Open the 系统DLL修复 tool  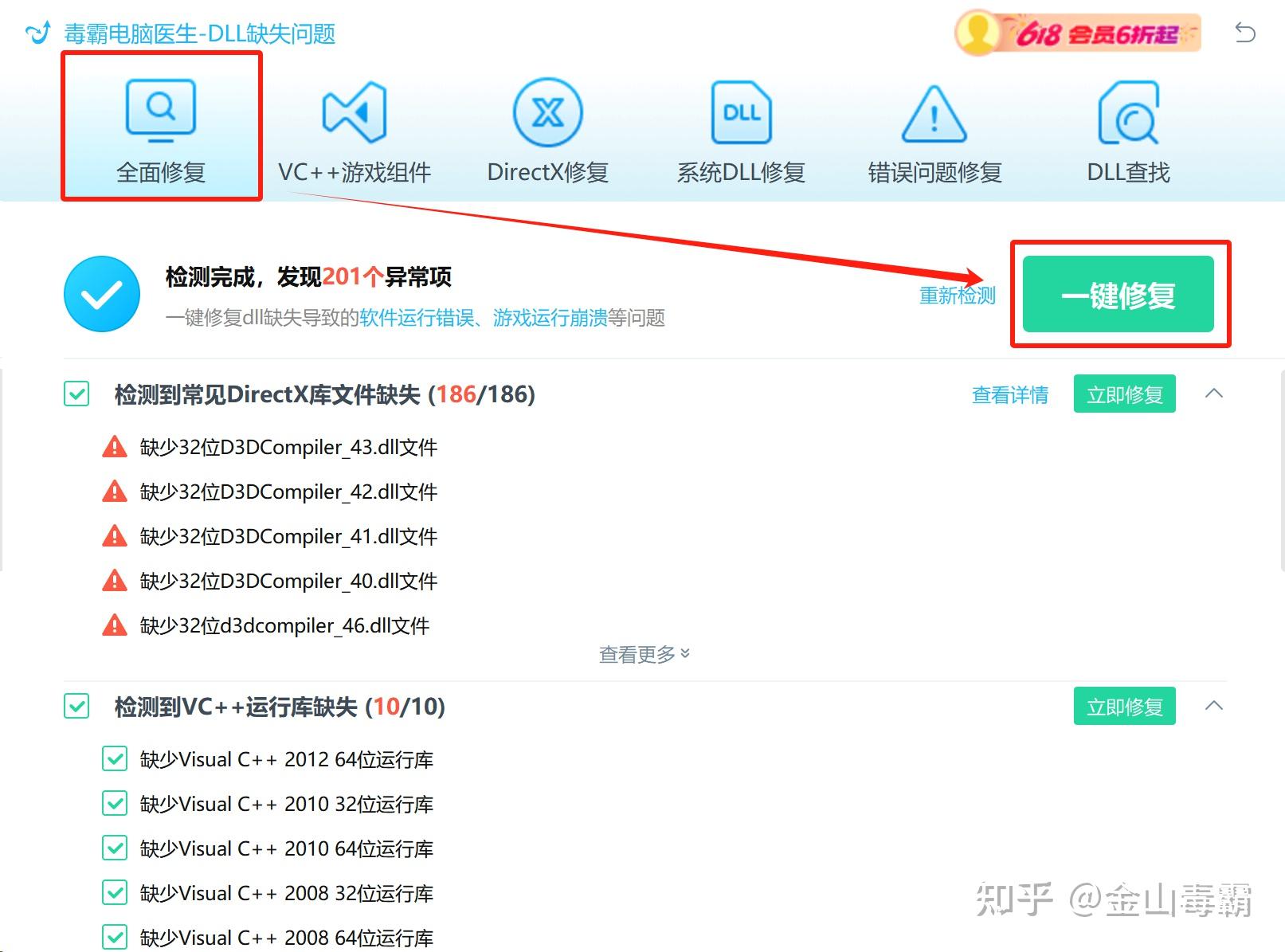(x=739, y=127)
